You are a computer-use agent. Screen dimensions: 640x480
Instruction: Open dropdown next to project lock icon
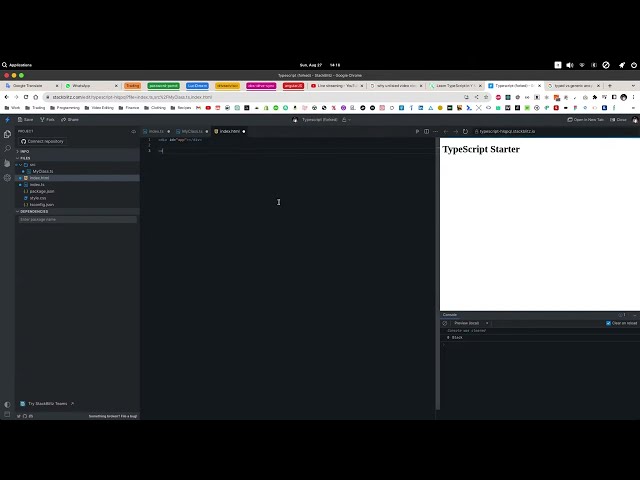tap(350, 120)
